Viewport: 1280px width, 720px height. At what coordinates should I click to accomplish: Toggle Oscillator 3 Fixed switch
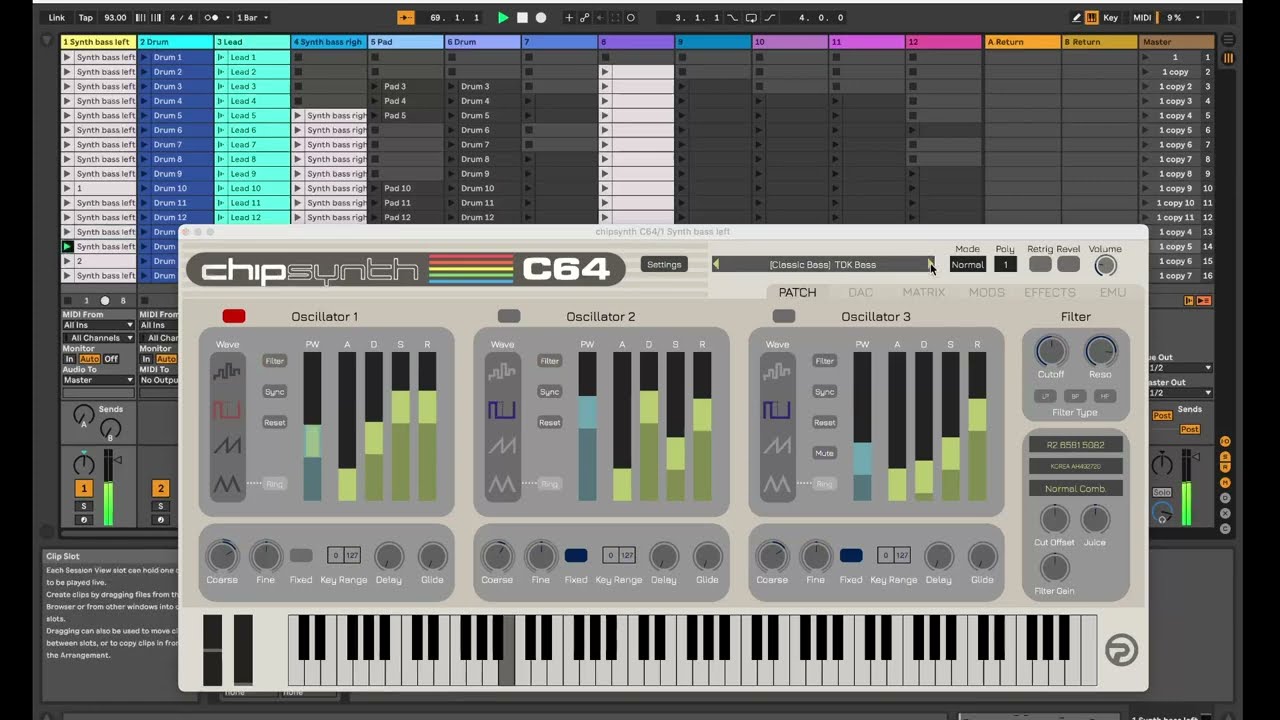tap(851, 555)
